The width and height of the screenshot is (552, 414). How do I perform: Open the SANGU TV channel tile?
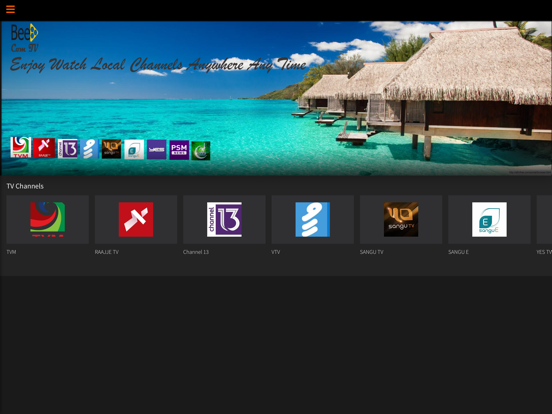pos(401,219)
